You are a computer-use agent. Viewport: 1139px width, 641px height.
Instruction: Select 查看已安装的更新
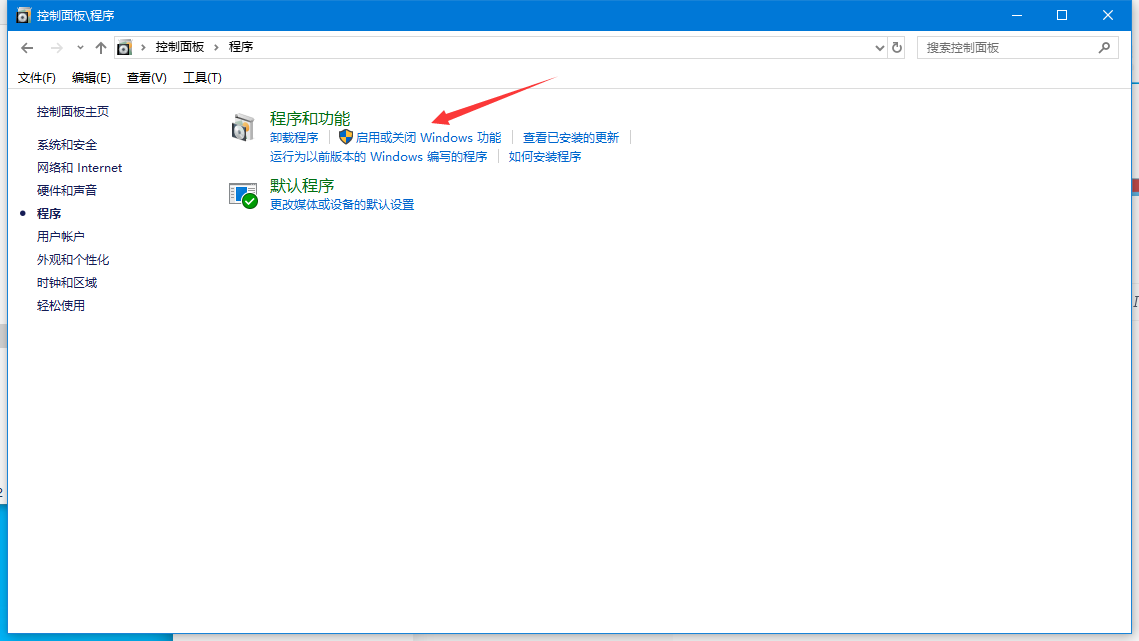coord(571,137)
